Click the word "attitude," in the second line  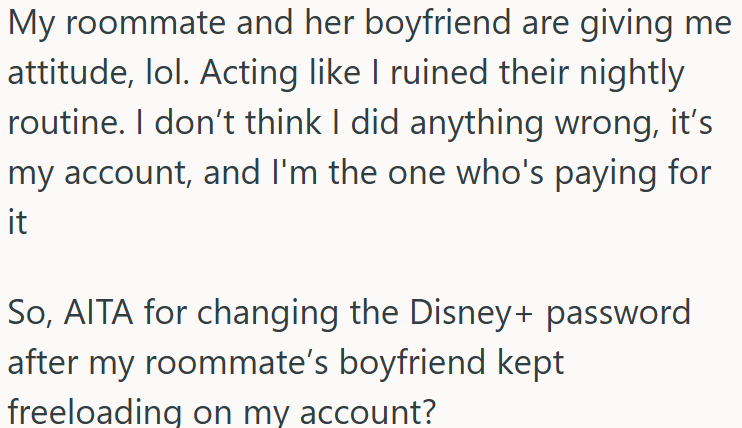[x=71, y=73]
